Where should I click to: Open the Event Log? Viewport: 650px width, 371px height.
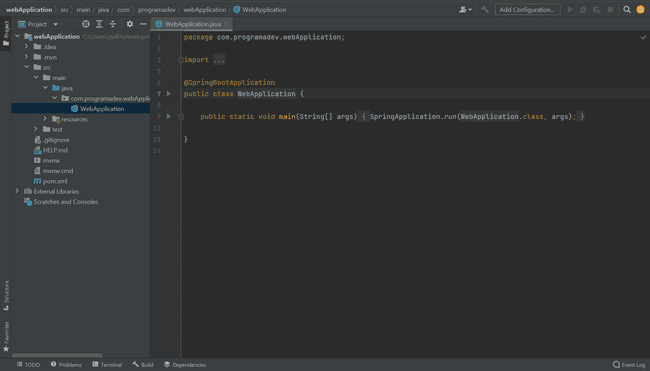coord(629,365)
